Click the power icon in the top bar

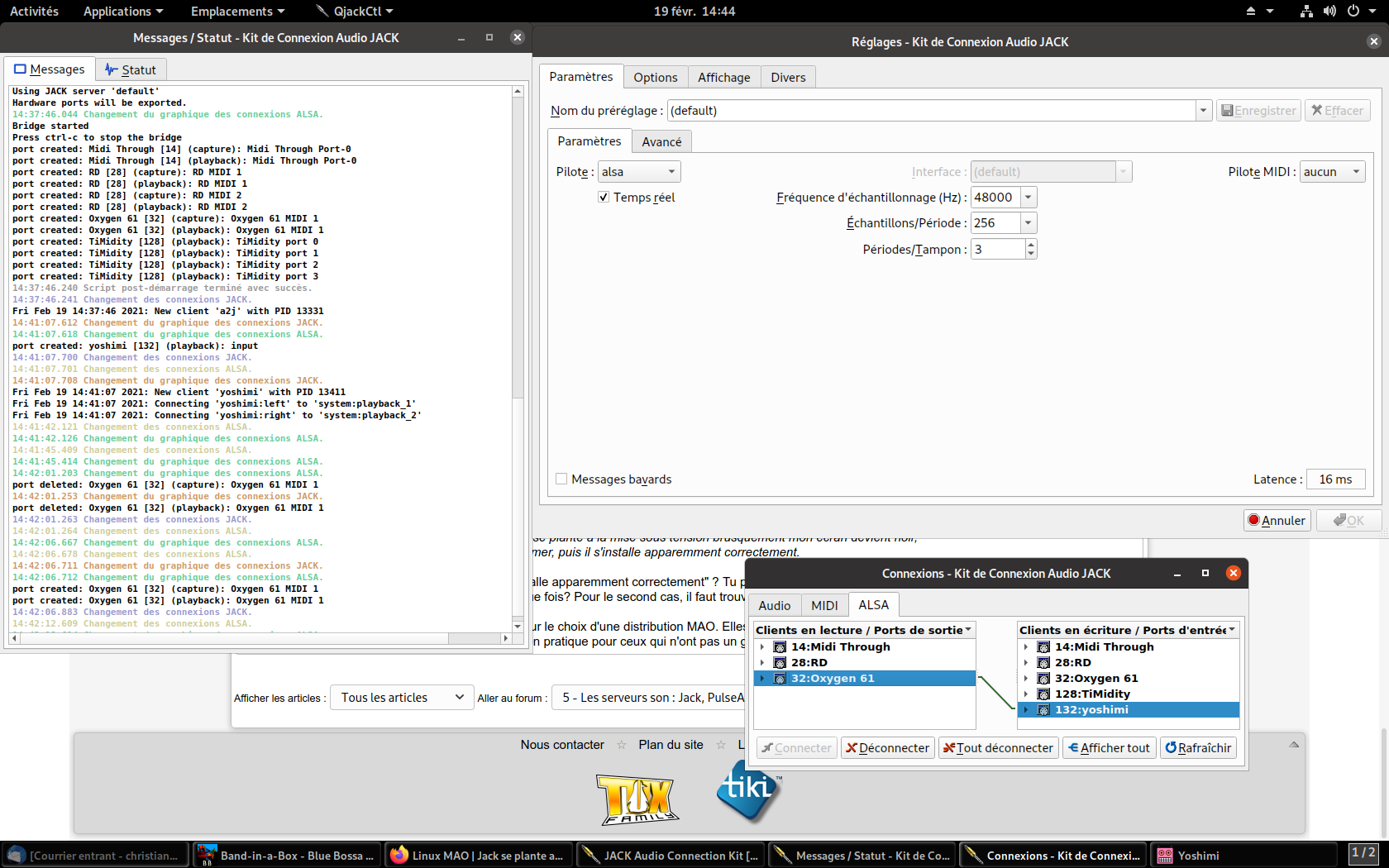coord(1353,11)
